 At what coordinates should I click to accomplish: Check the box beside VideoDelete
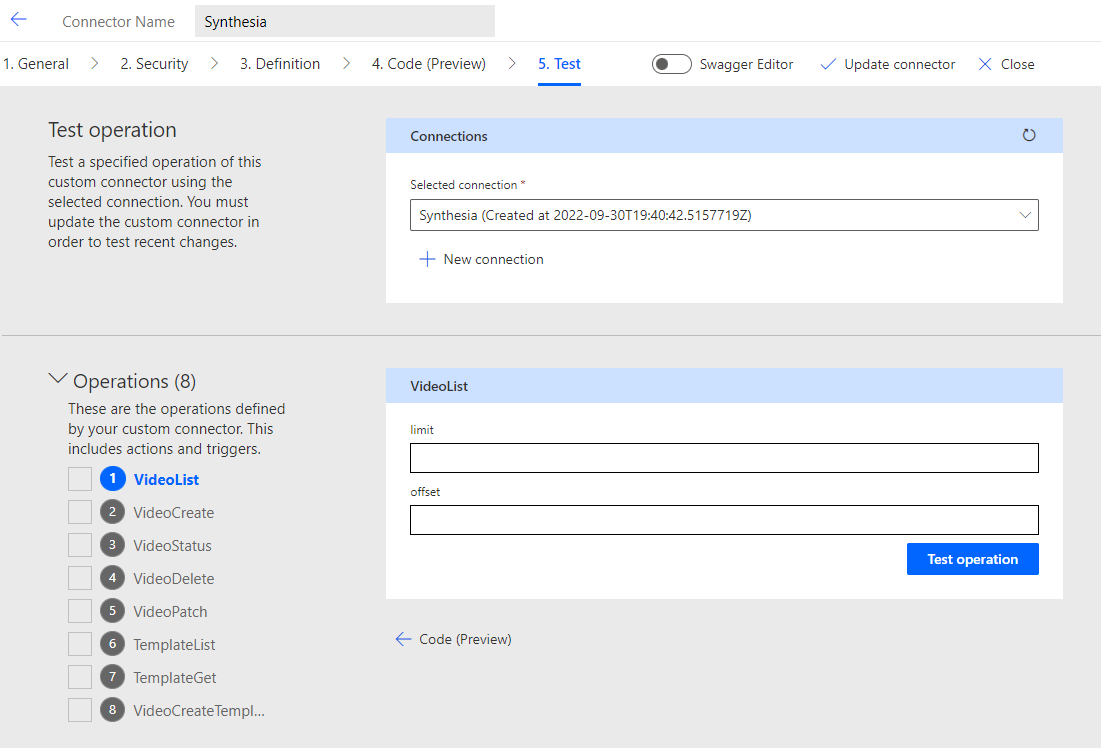tap(80, 578)
